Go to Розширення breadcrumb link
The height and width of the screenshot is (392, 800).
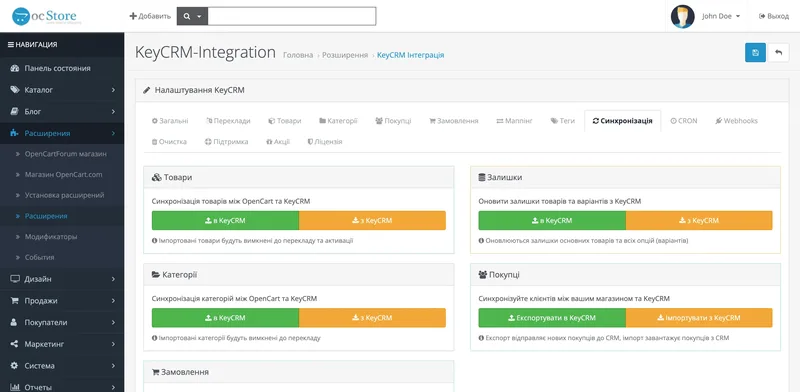(345, 55)
